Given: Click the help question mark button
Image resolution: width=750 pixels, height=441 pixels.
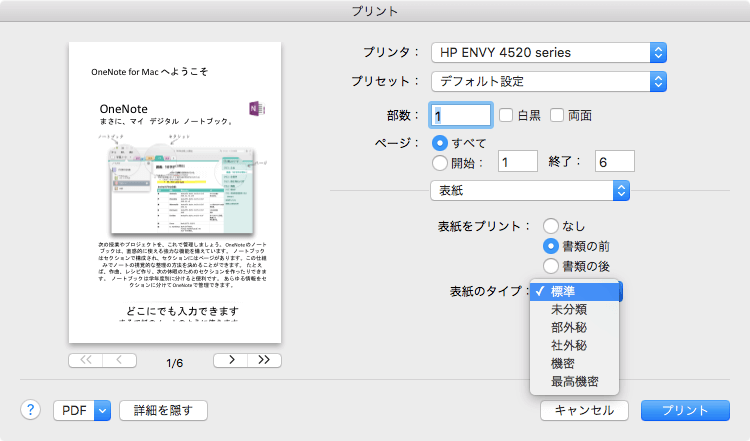Looking at the screenshot, I should (30, 410).
